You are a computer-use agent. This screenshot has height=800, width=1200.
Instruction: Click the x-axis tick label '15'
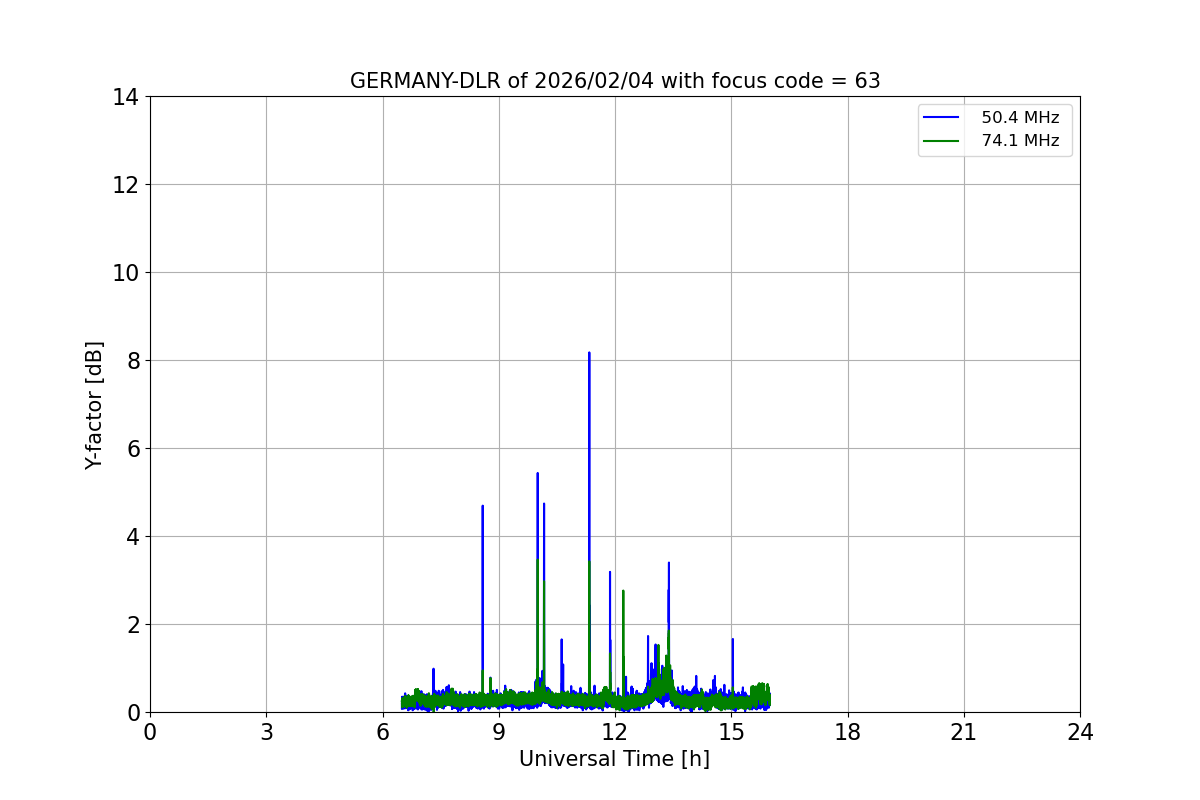pos(731,732)
